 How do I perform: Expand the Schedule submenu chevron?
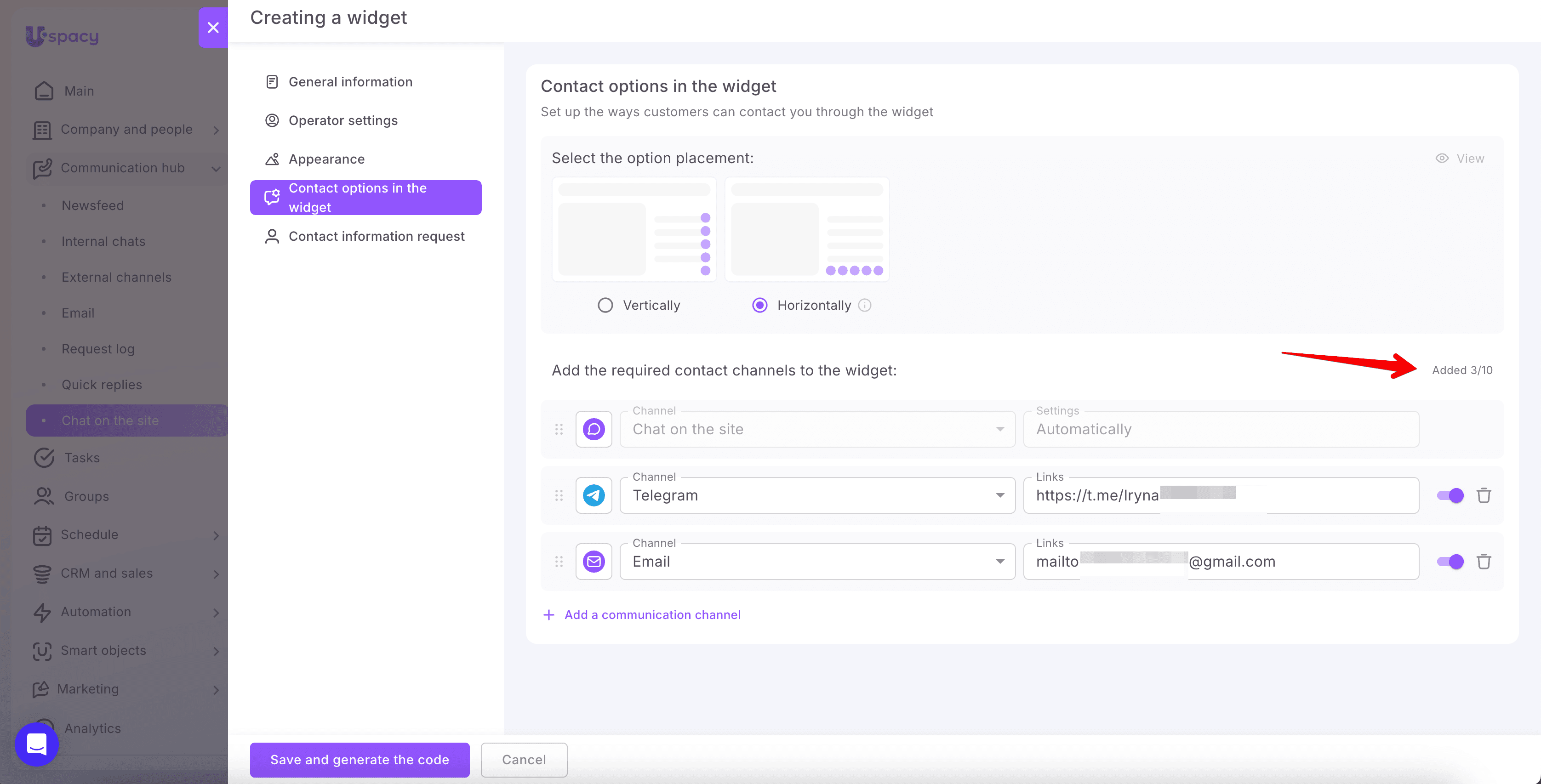point(216,536)
